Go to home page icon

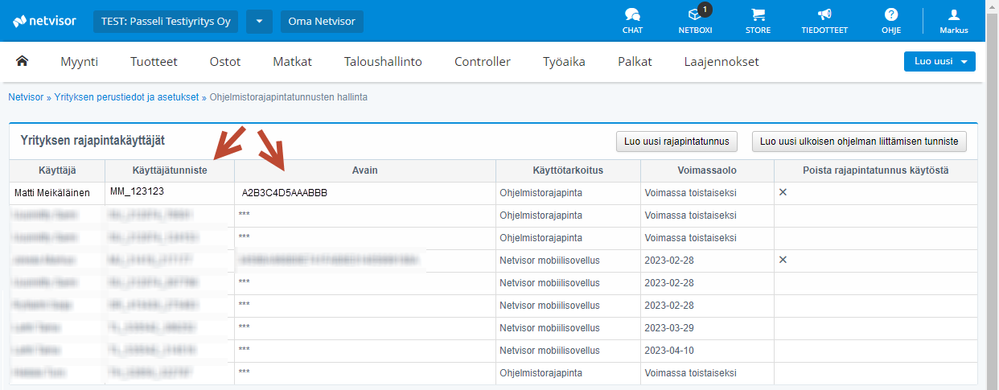(22, 61)
